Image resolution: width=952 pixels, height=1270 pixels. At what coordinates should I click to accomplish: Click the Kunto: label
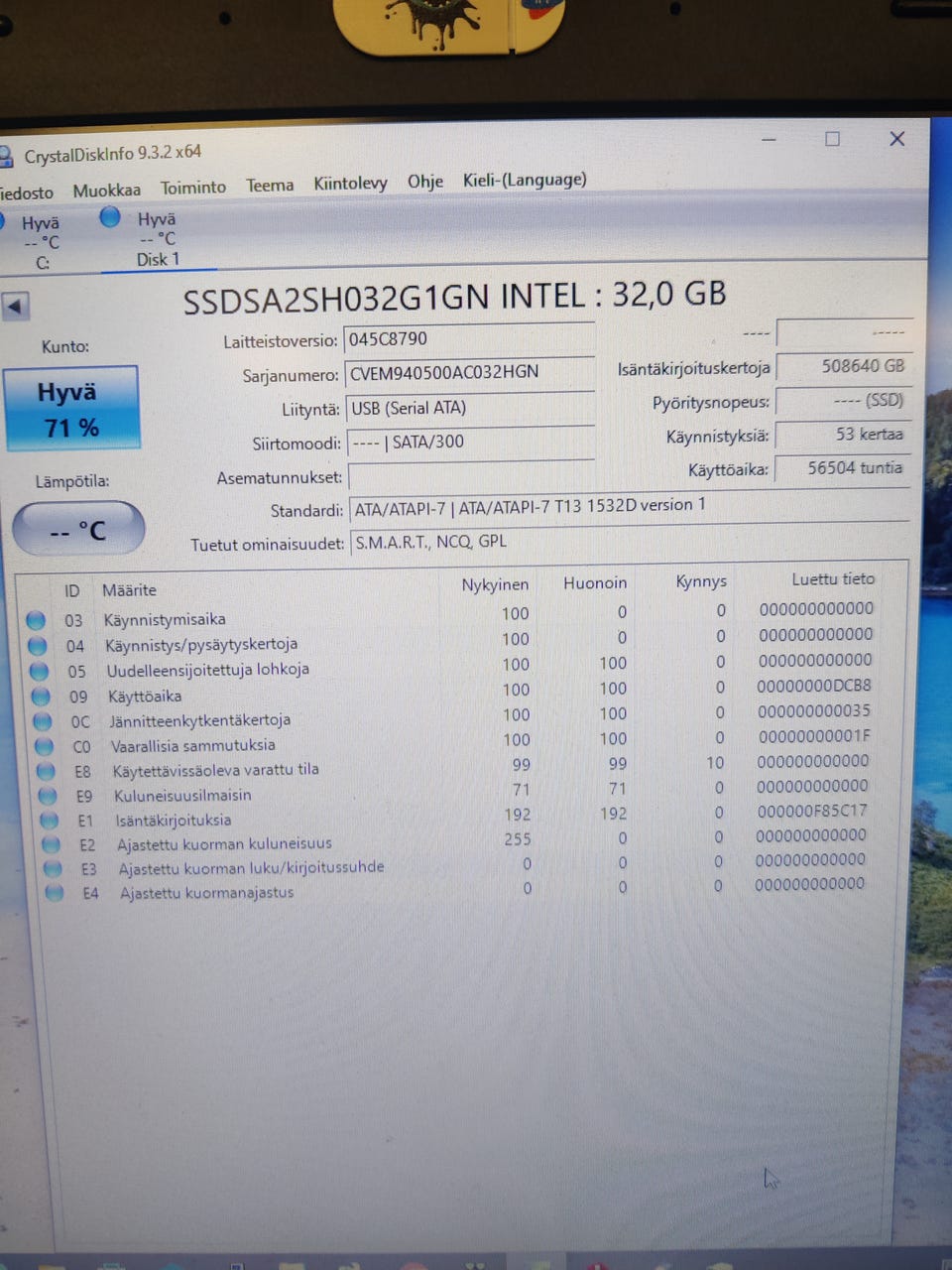click(x=65, y=346)
